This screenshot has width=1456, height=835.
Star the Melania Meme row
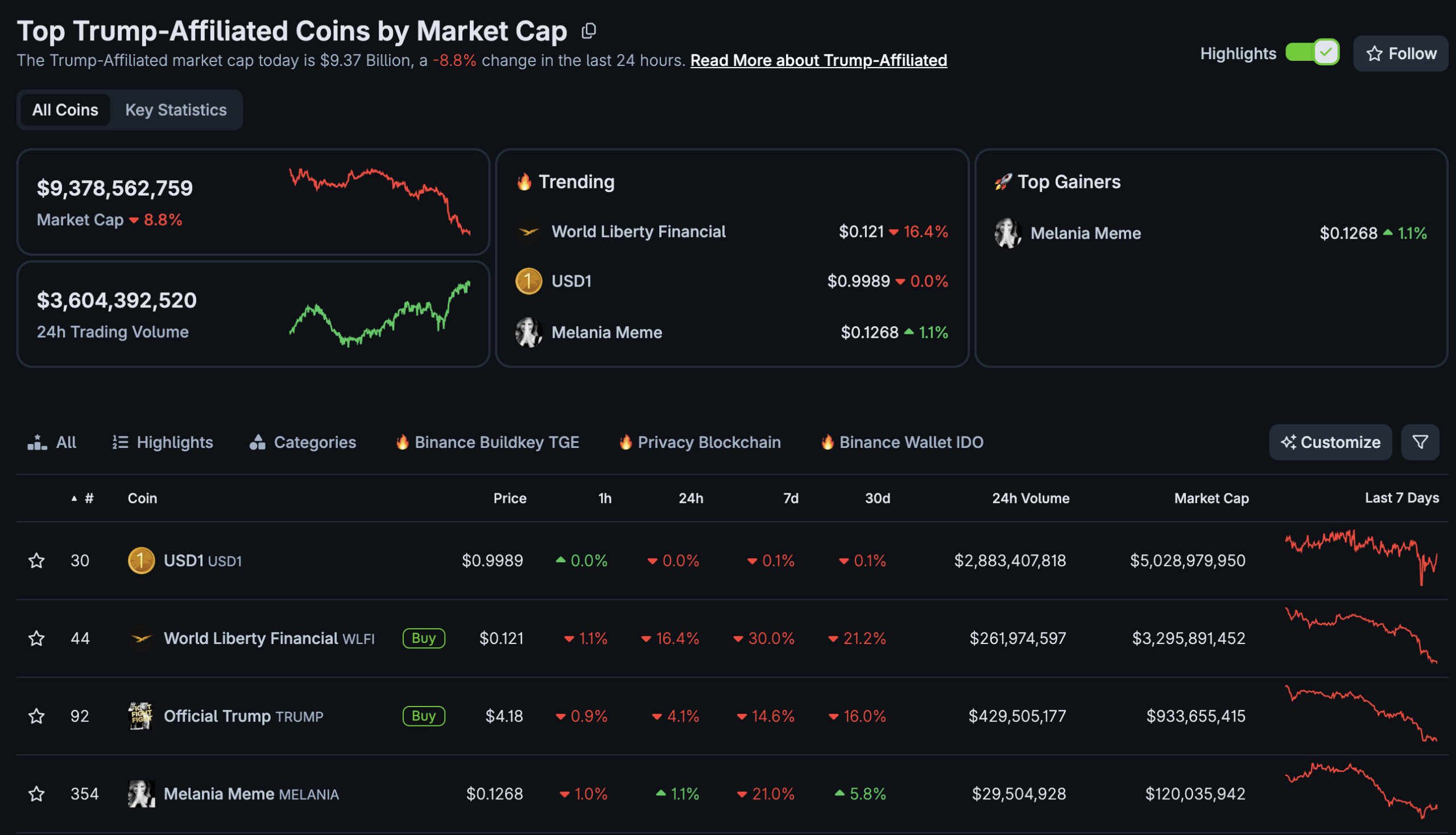[x=37, y=794]
